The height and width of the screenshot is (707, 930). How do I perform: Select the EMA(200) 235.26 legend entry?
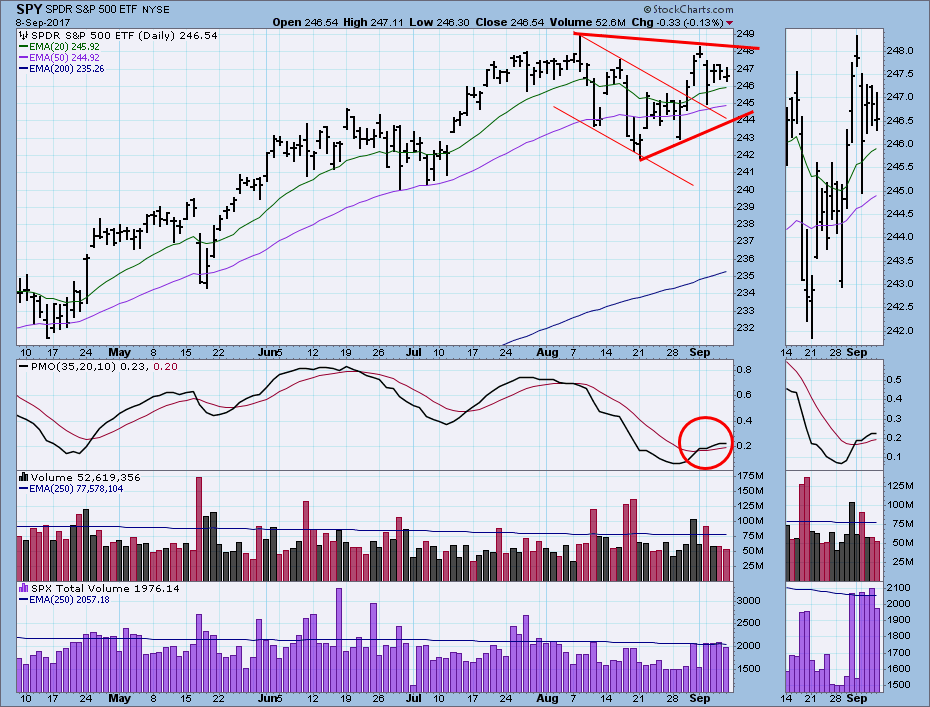click(x=62, y=69)
